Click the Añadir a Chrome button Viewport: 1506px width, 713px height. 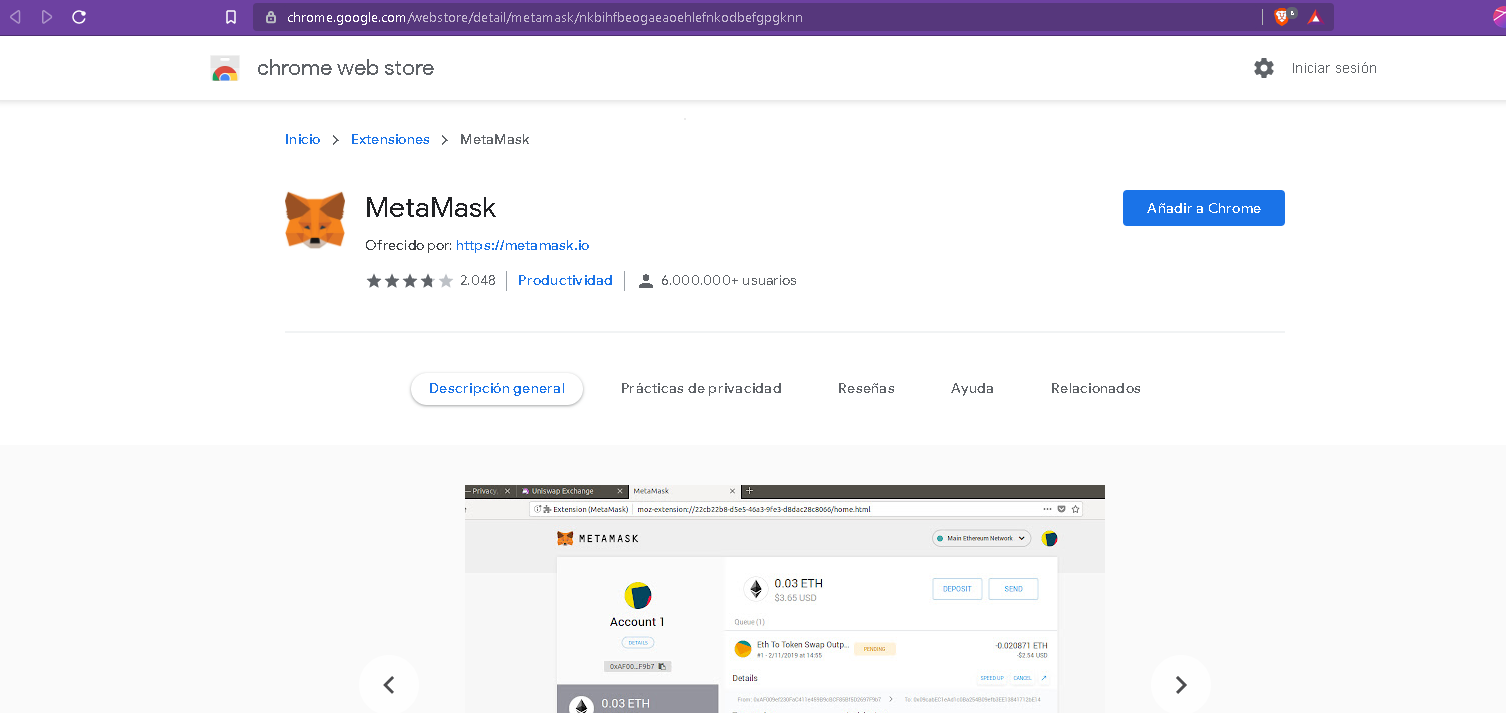[x=1204, y=208]
